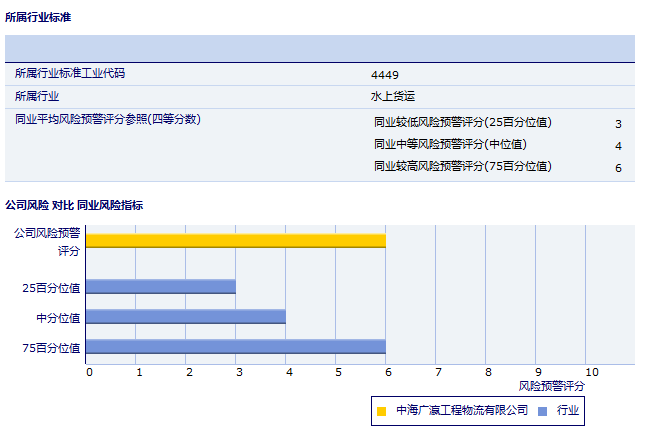
Task: Click the 水上货运 industry value
Action: [392, 97]
